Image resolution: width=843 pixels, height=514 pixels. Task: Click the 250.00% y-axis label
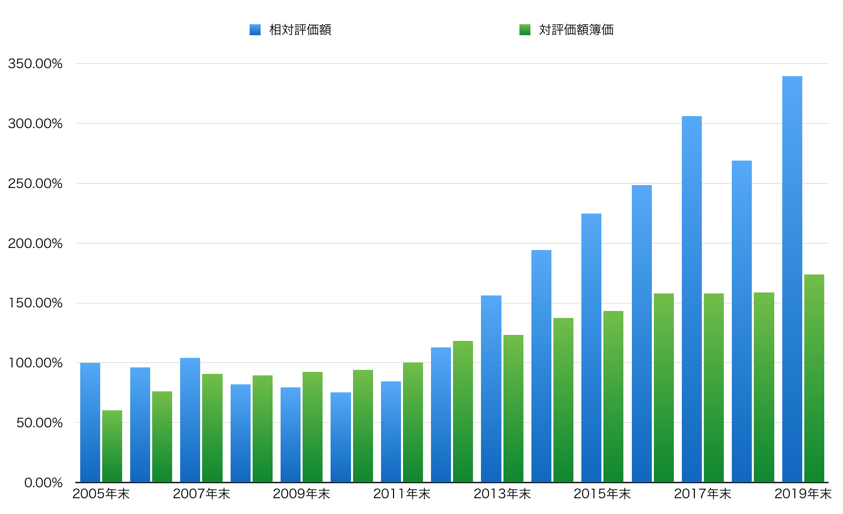[35, 183]
